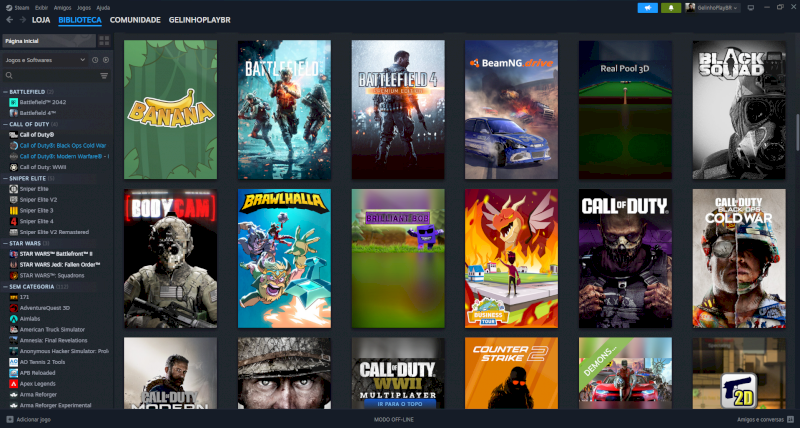The height and width of the screenshot is (428, 800).
Task: Collapse the STAR WARS category
Action: [x=5, y=243]
